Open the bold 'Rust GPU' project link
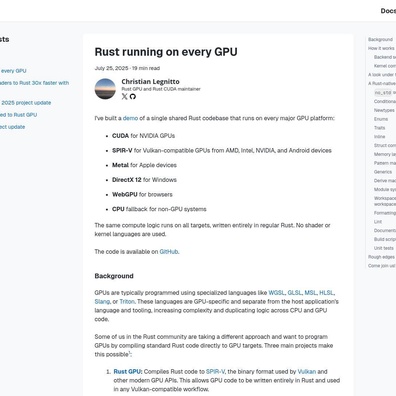Viewport: 396px width, 396px height. [127, 371]
